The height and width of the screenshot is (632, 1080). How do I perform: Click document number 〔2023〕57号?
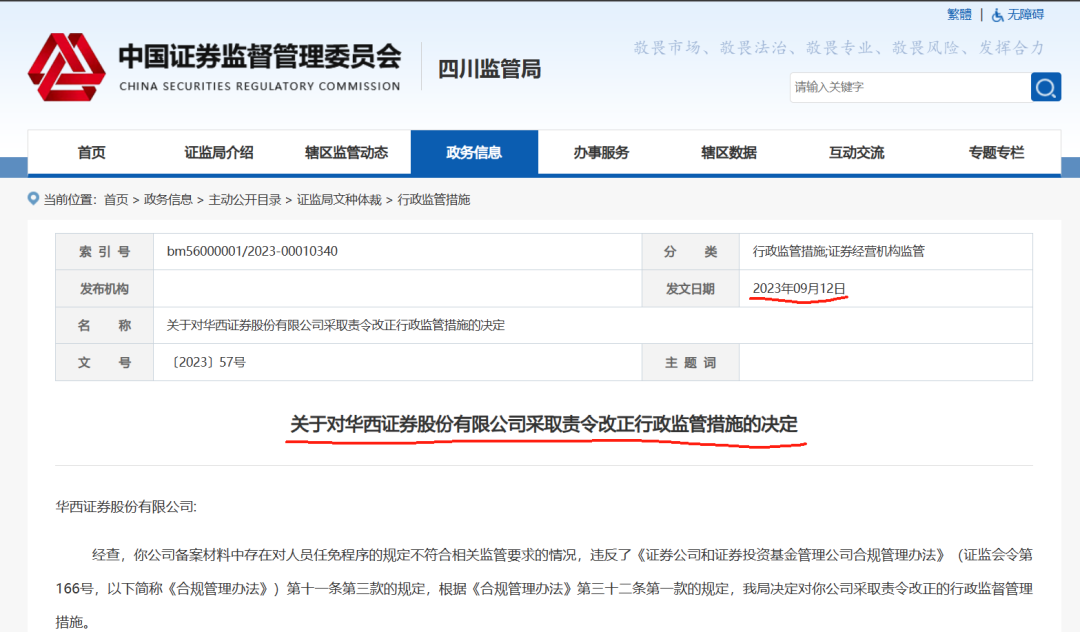tap(206, 362)
